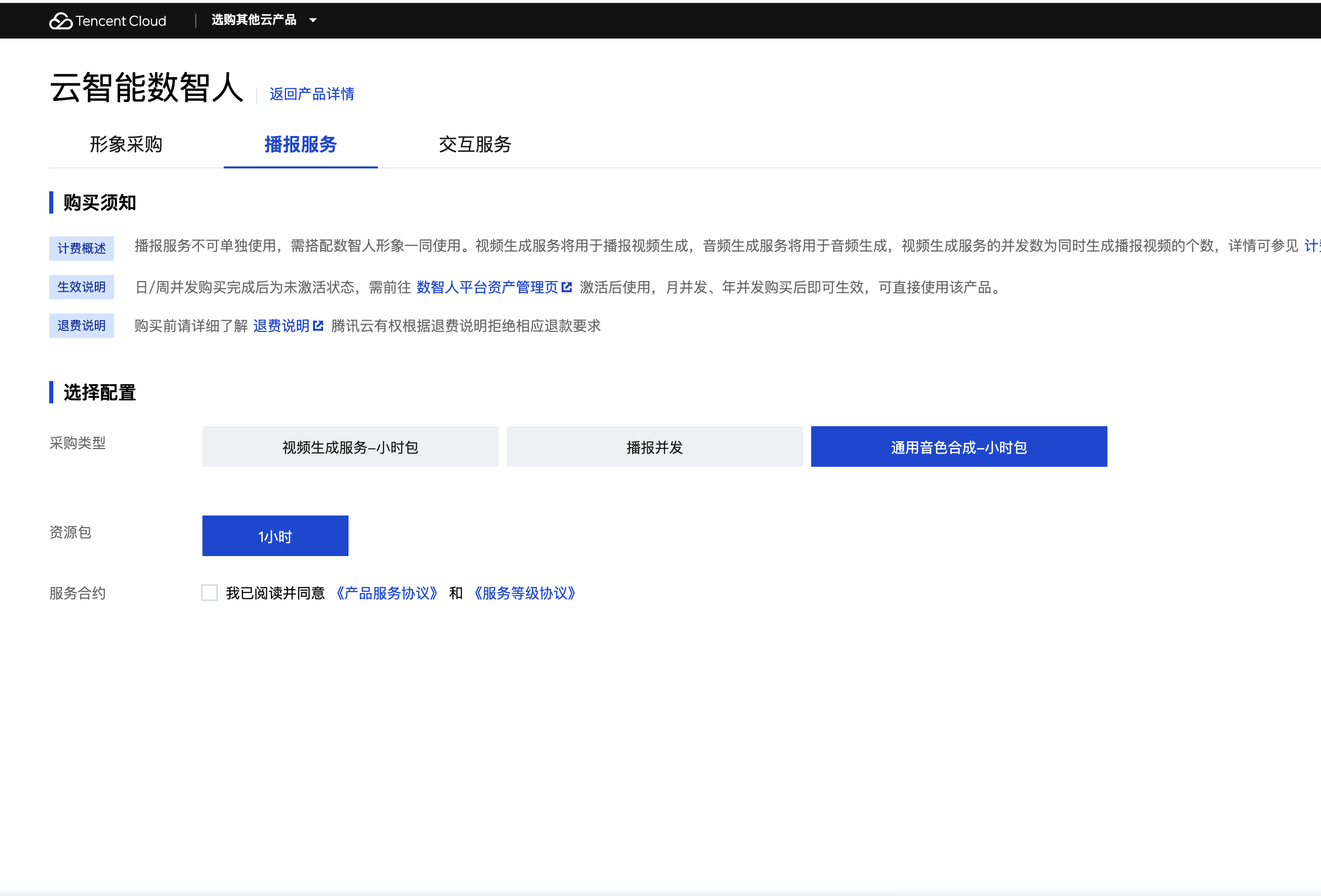Image resolution: width=1321 pixels, height=896 pixels.
Task: Click external-link icon beside 退费说明 link
Action: (x=318, y=326)
